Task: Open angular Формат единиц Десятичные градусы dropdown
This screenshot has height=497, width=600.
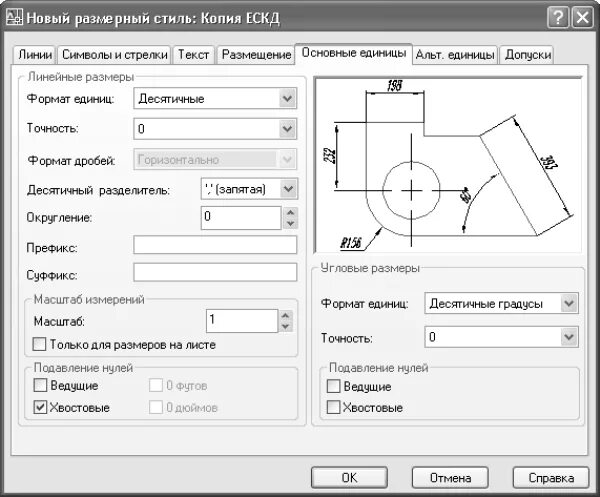Action: click(501, 303)
